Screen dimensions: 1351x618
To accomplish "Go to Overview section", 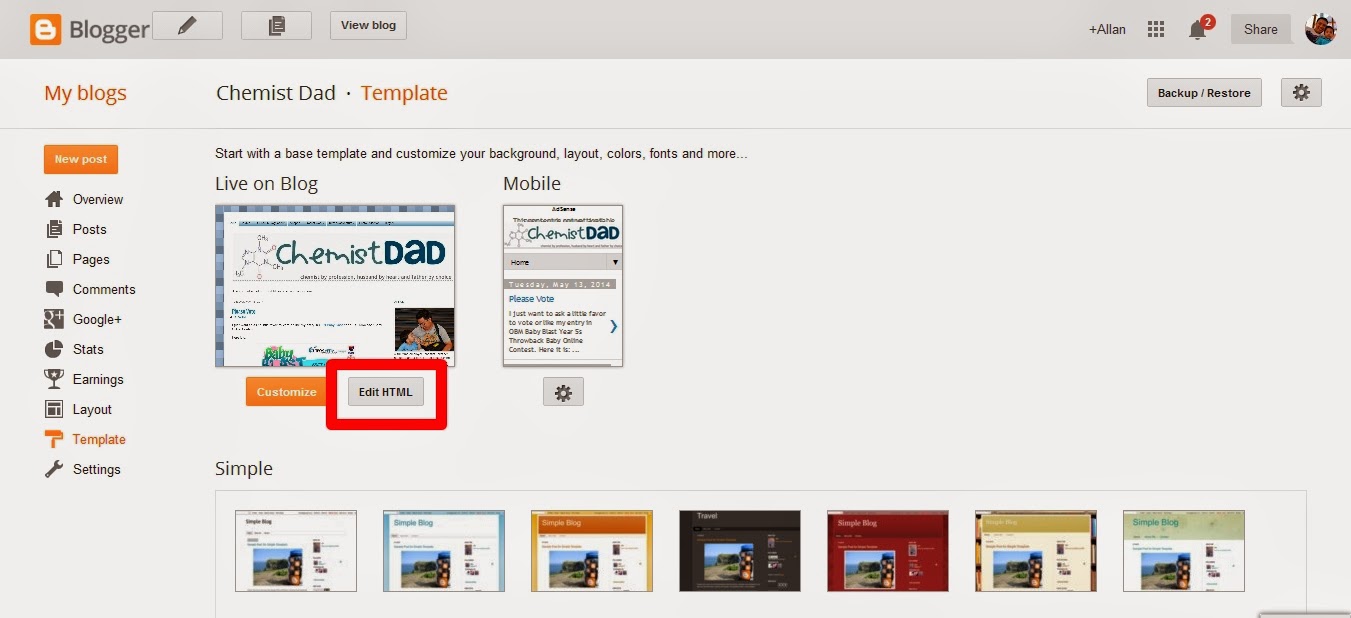I will click(x=98, y=199).
